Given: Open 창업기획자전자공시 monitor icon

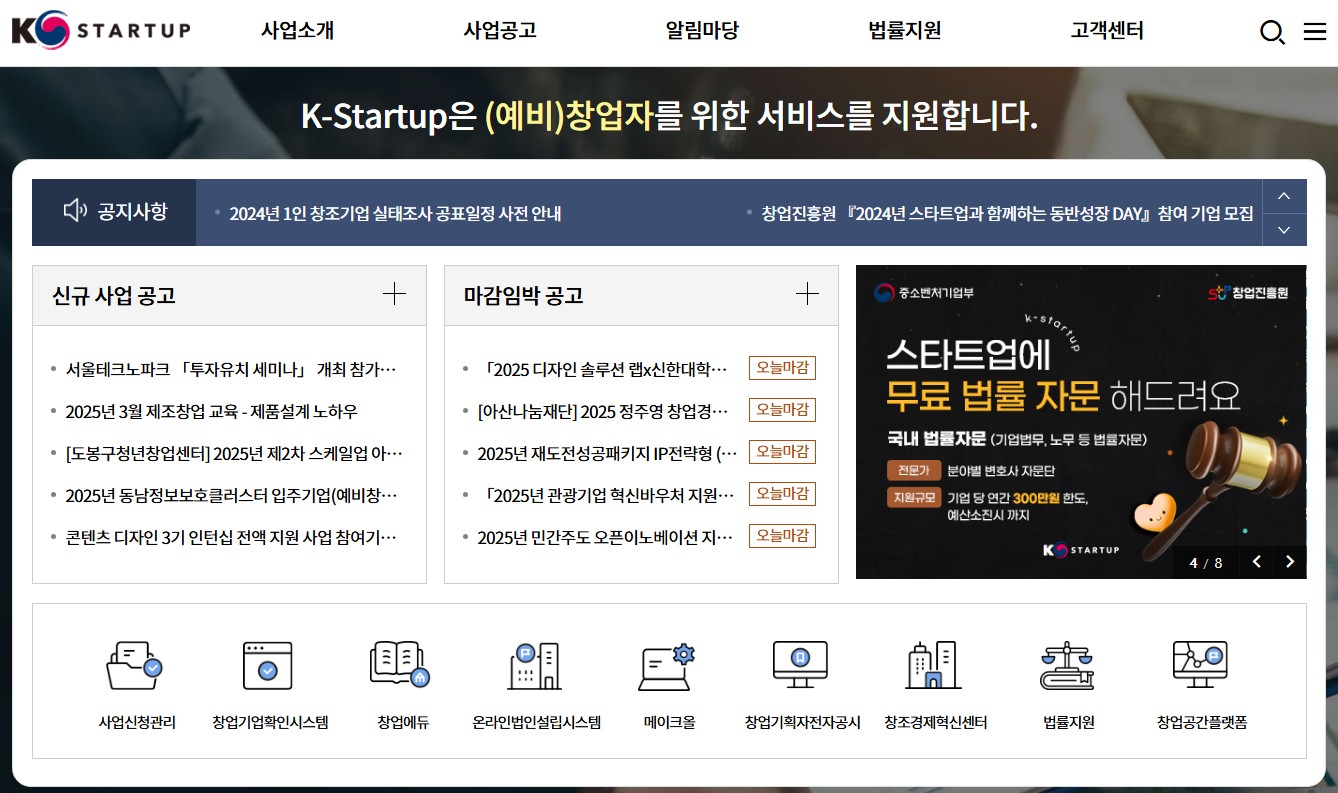Looking at the screenshot, I should 800,666.
